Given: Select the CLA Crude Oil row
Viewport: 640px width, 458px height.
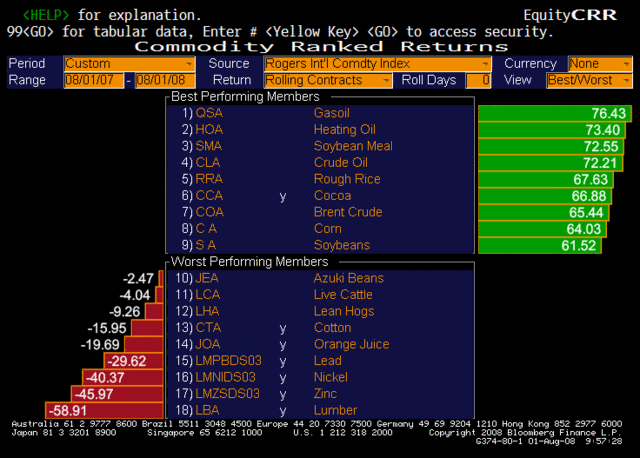Looking at the screenshot, I should pos(320,162).
